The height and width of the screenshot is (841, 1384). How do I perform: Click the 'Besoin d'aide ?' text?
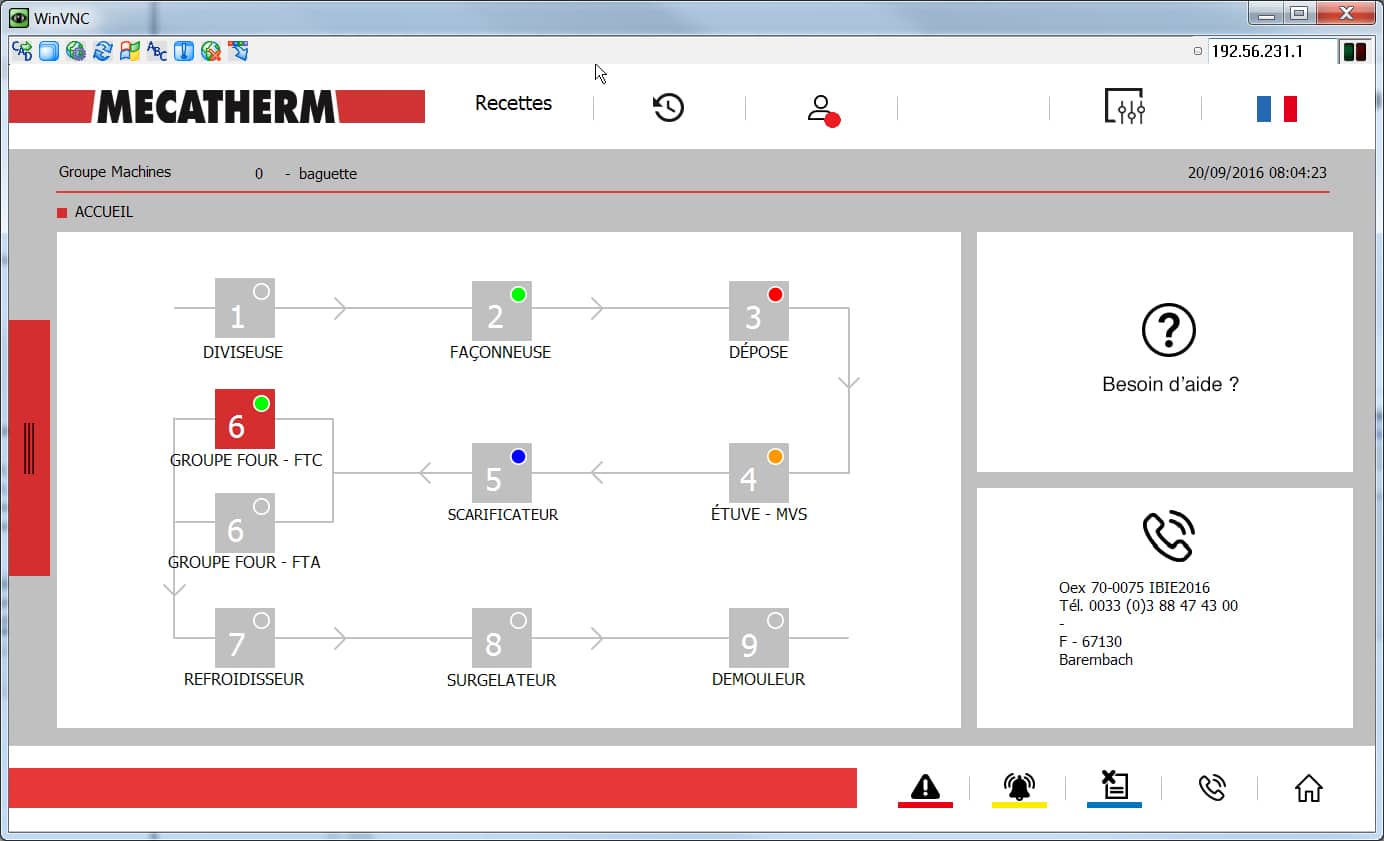pos(1170,384)
